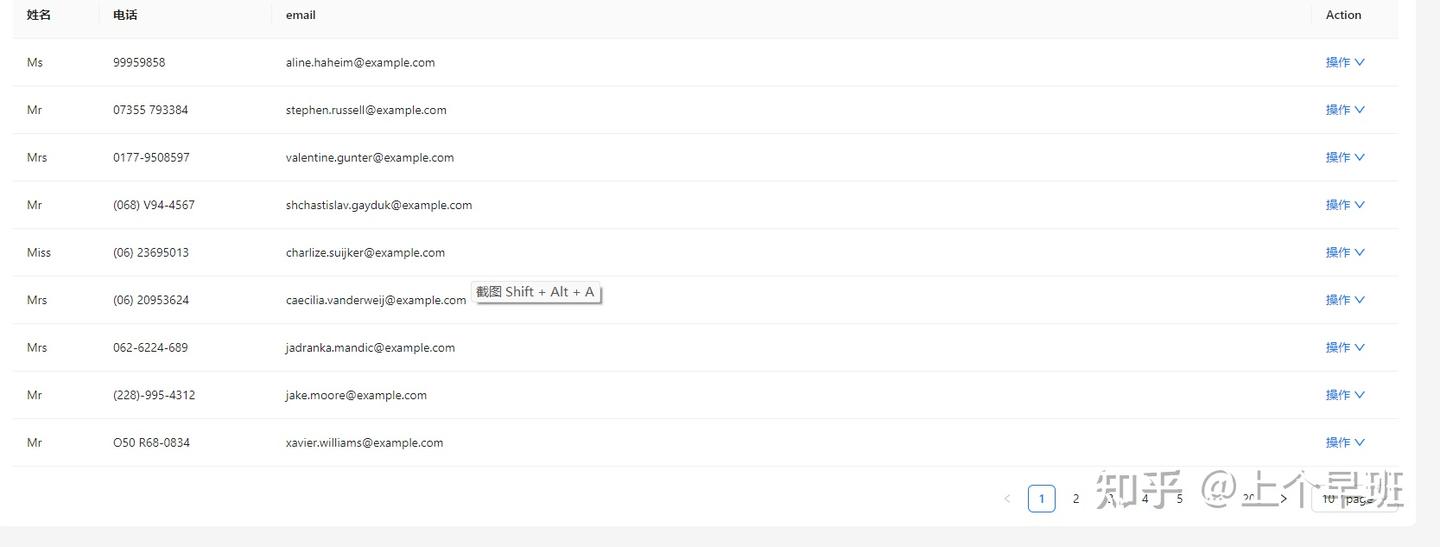
Task: Select page 1 in pagination
Action: coord(1041,499)
